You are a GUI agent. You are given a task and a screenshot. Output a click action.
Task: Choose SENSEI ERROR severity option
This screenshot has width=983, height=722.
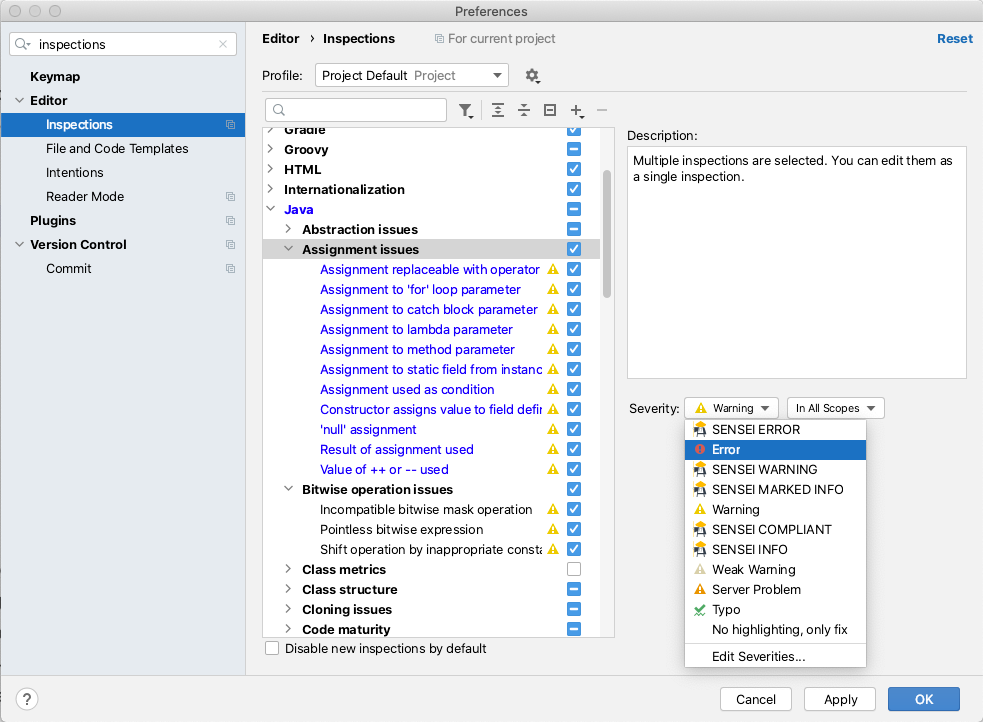775,429
